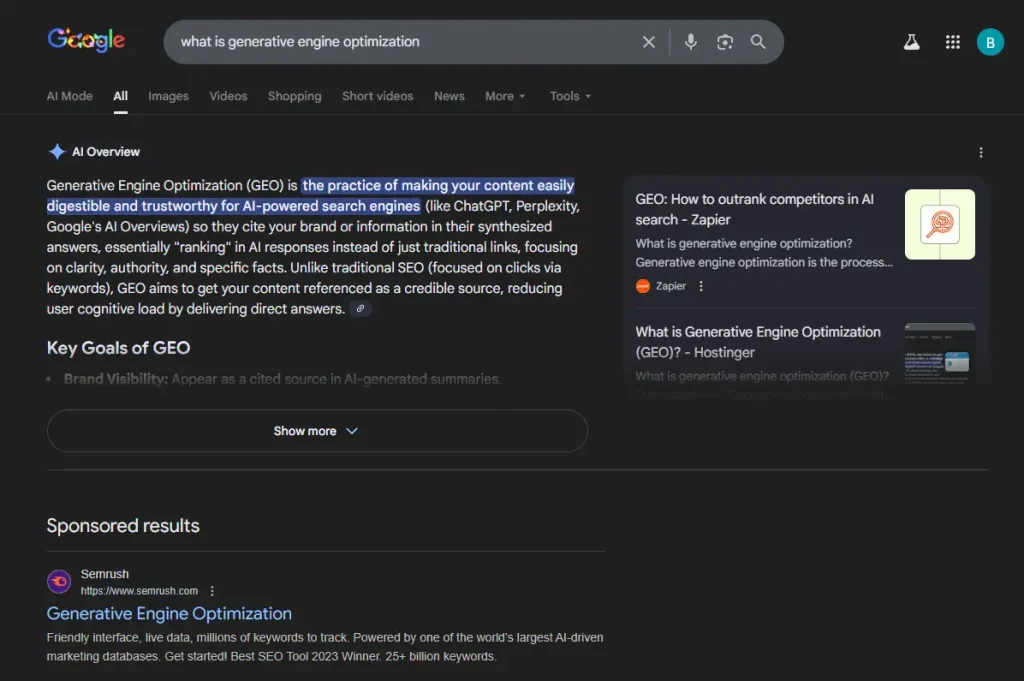1024x681 pixels.
Task: Switch to AI Mode
Action: [x=69, y=96]
